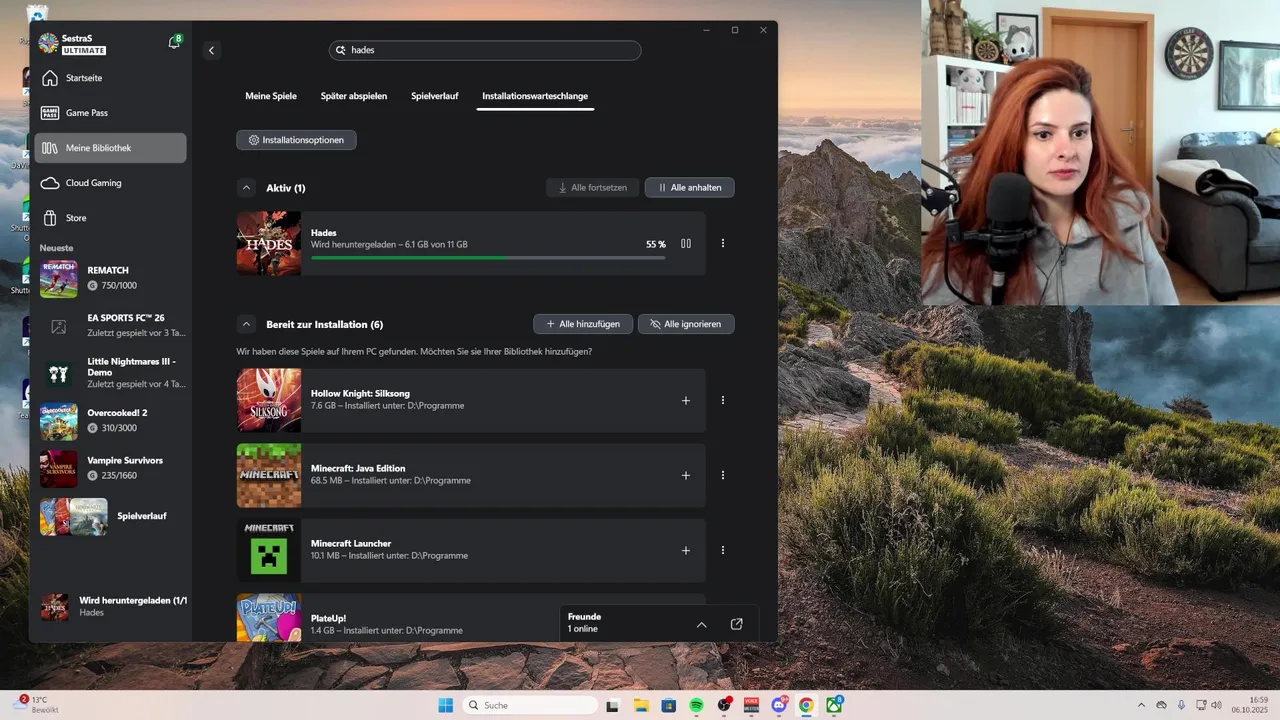Switch to Meine Spiele tab
The image size is (1280, 720).
tap(271, 96)
